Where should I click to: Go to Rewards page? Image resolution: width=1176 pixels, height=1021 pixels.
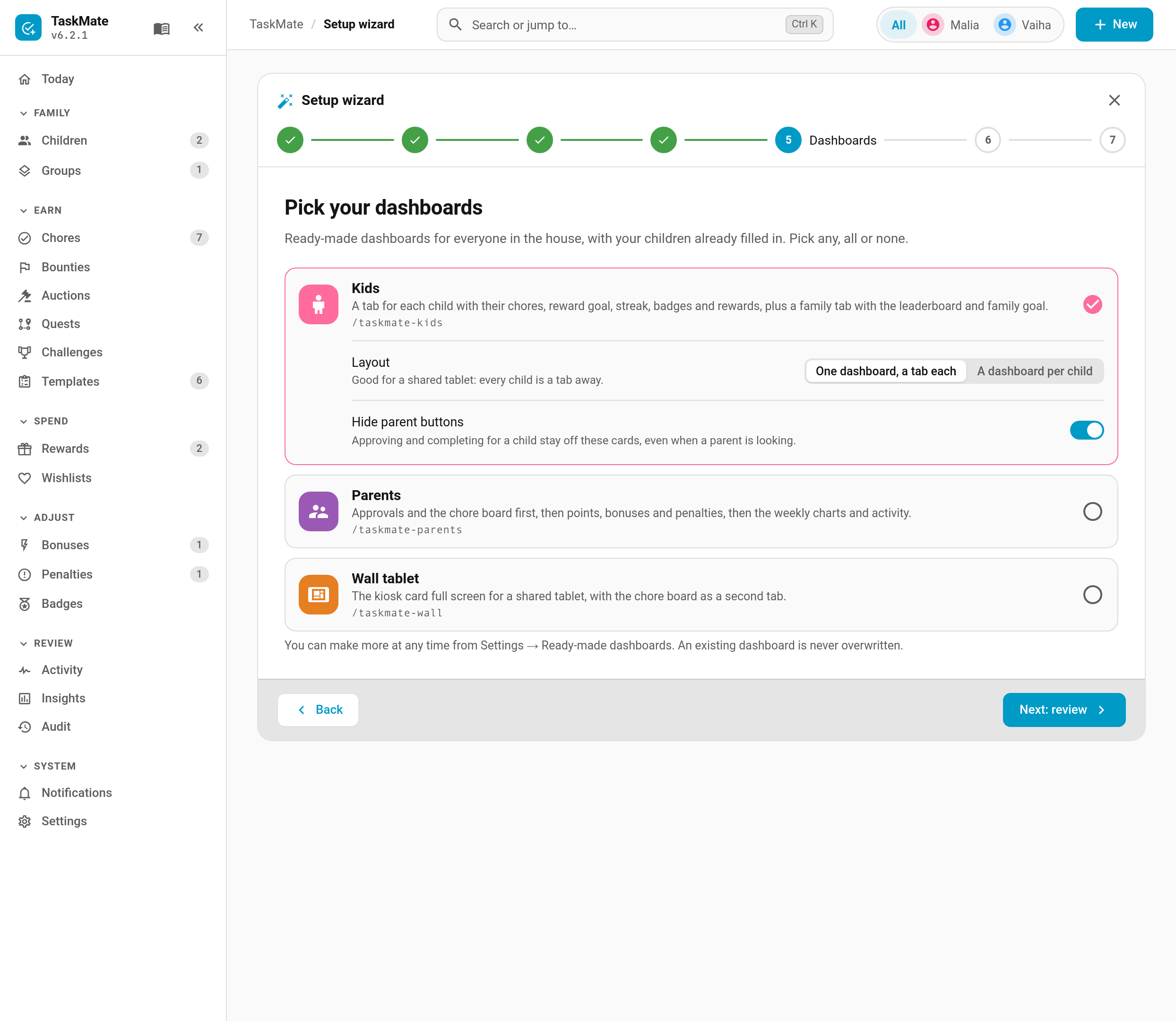pyautogui.click(x=113, y=449)
